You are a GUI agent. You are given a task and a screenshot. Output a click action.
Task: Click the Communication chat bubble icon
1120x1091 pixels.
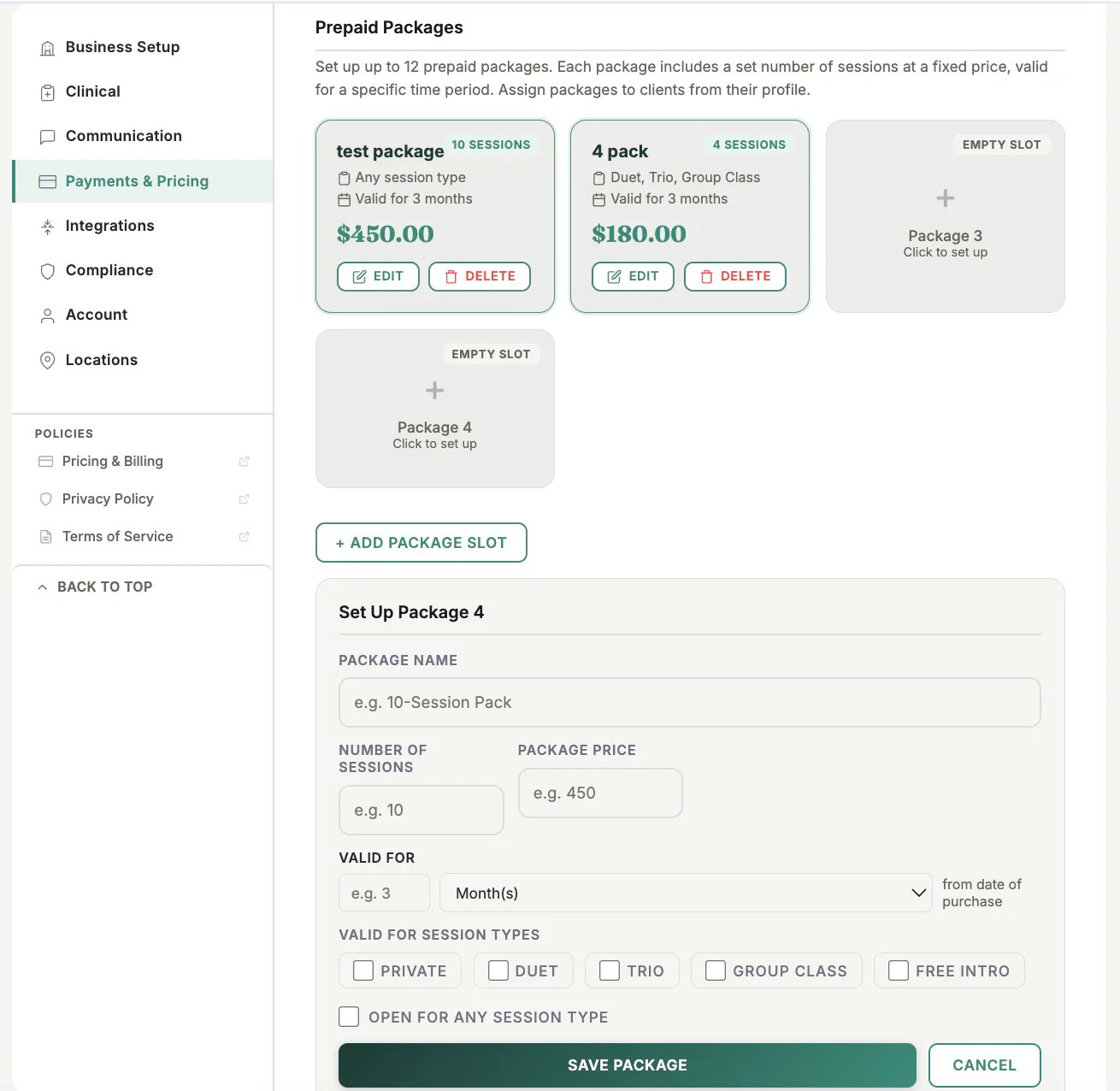(48, 137)
